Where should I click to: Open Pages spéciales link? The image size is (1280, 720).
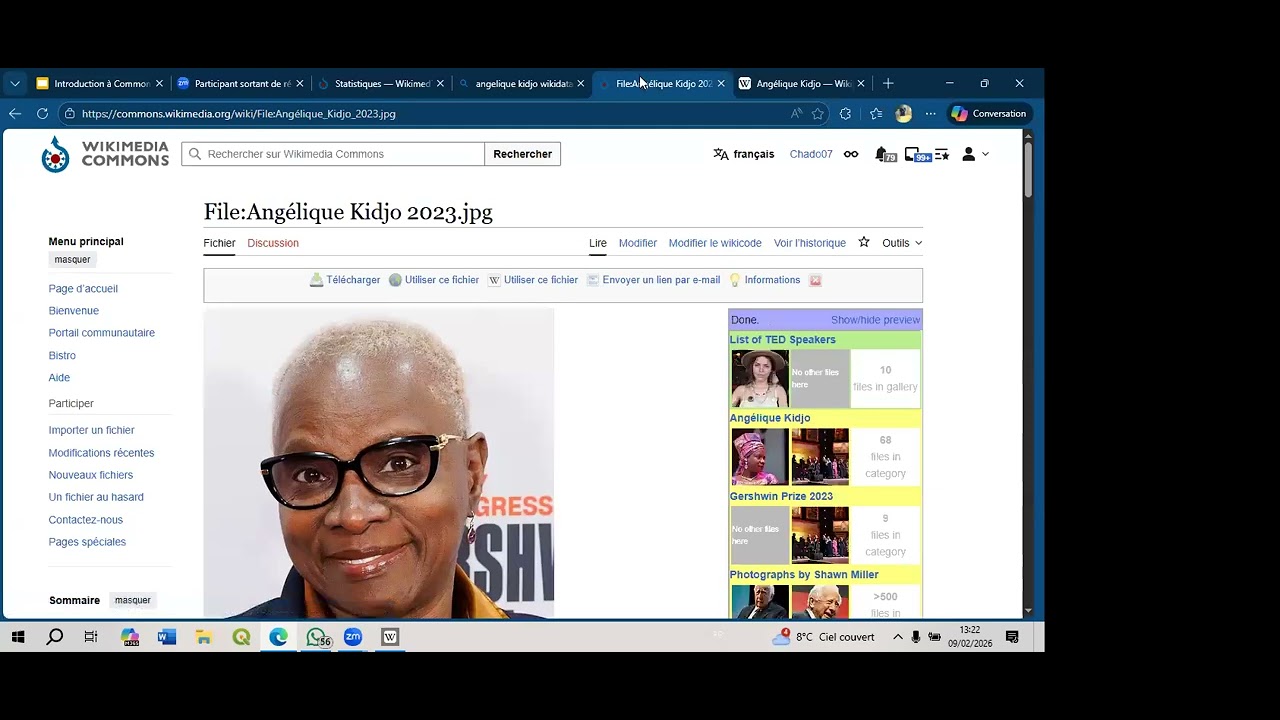point(87,542)
